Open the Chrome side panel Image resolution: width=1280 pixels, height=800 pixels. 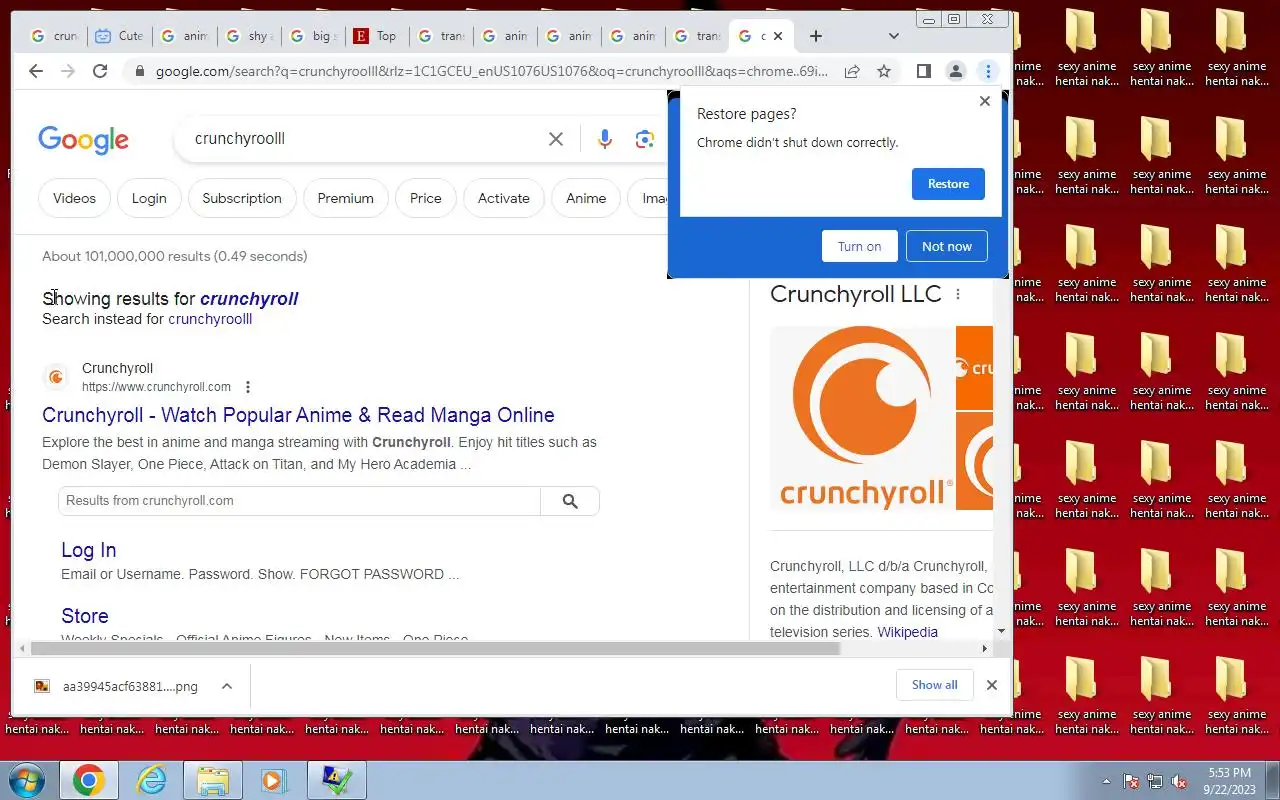pyautogui.click(x=924, y=71)
